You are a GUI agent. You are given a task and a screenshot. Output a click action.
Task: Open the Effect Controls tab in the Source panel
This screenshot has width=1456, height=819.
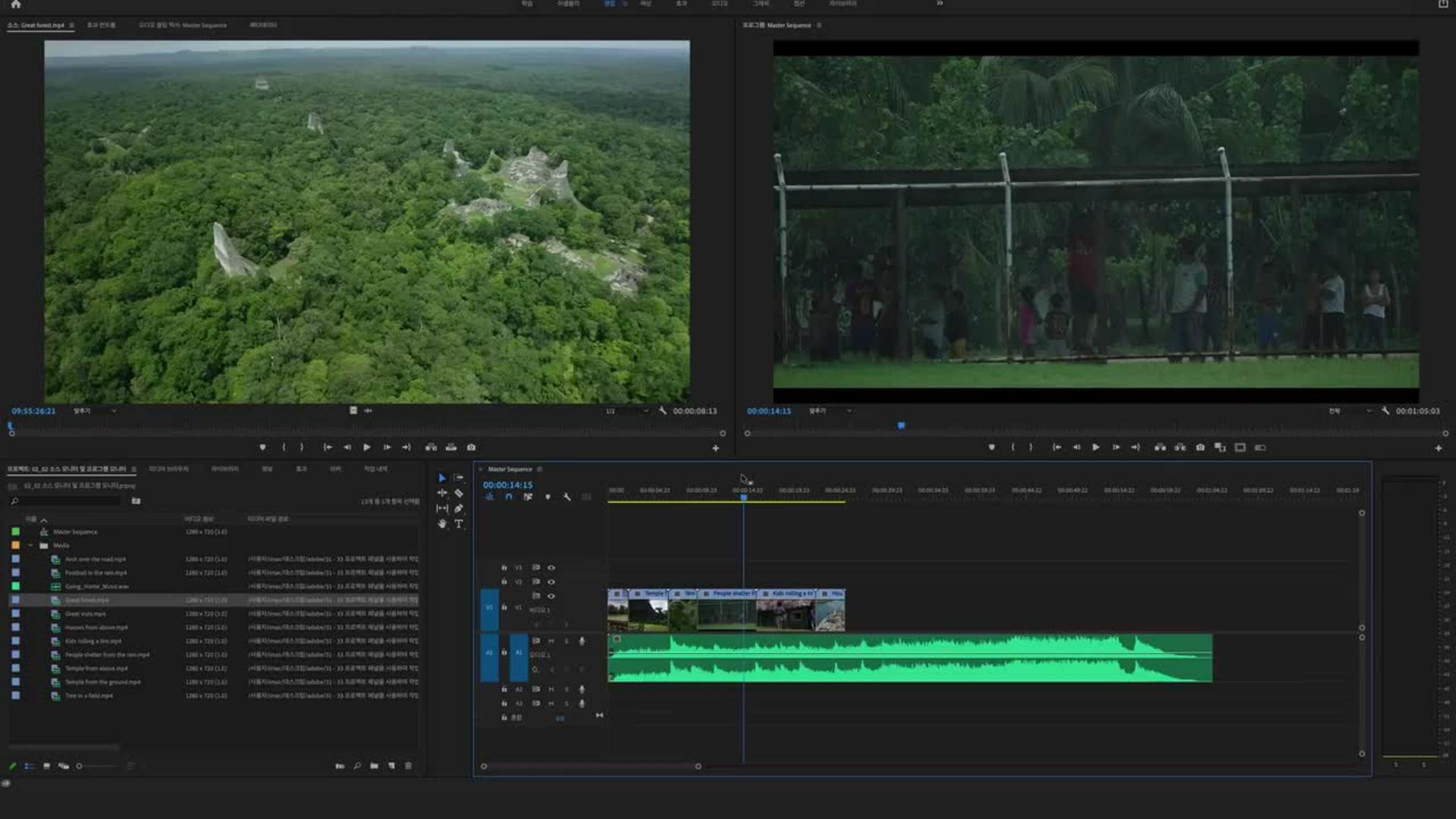(101, 25)
